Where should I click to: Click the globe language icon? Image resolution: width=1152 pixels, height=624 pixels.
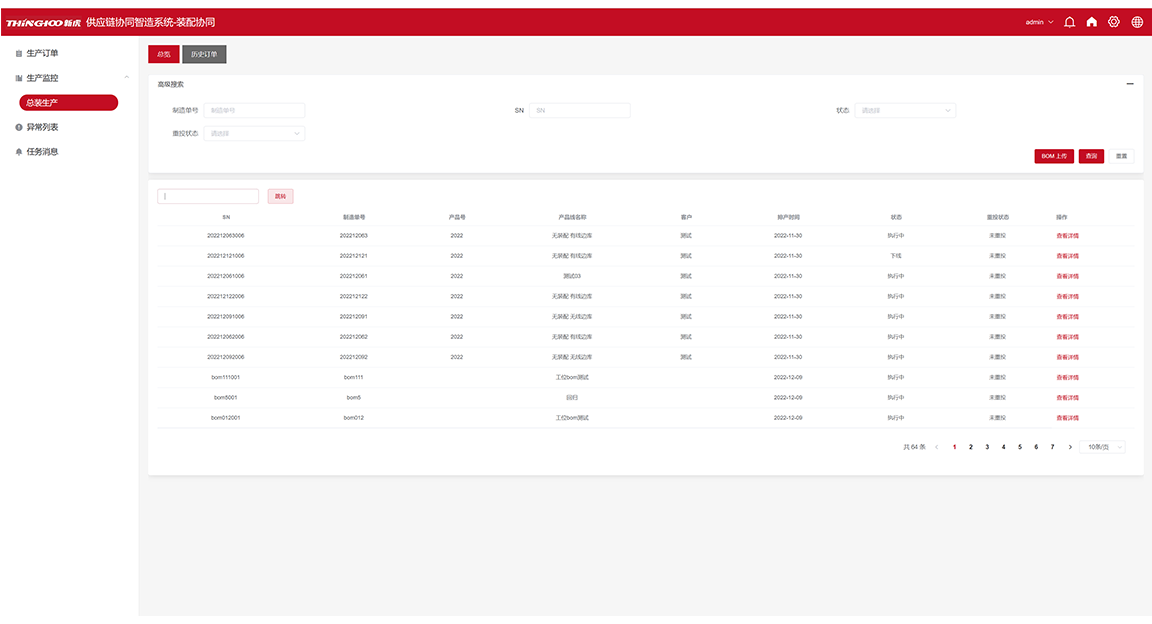[x=1137, y=22]
